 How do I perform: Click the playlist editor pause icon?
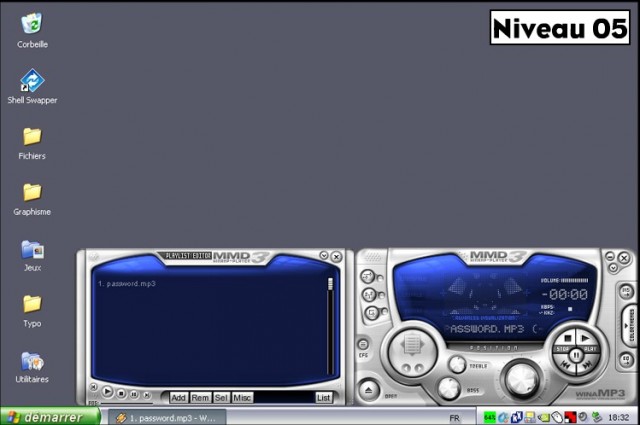tap(134, 394)
